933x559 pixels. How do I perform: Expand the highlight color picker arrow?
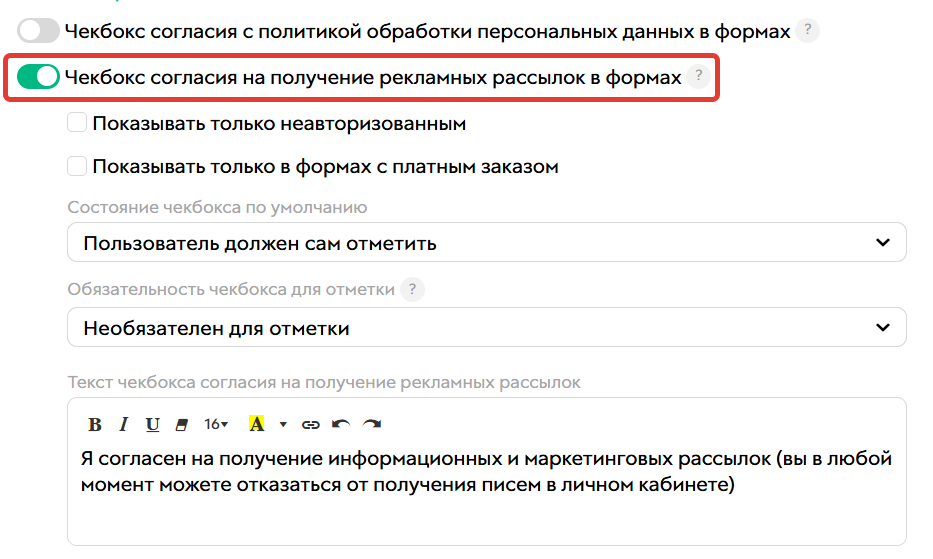(x=283, y=424)
